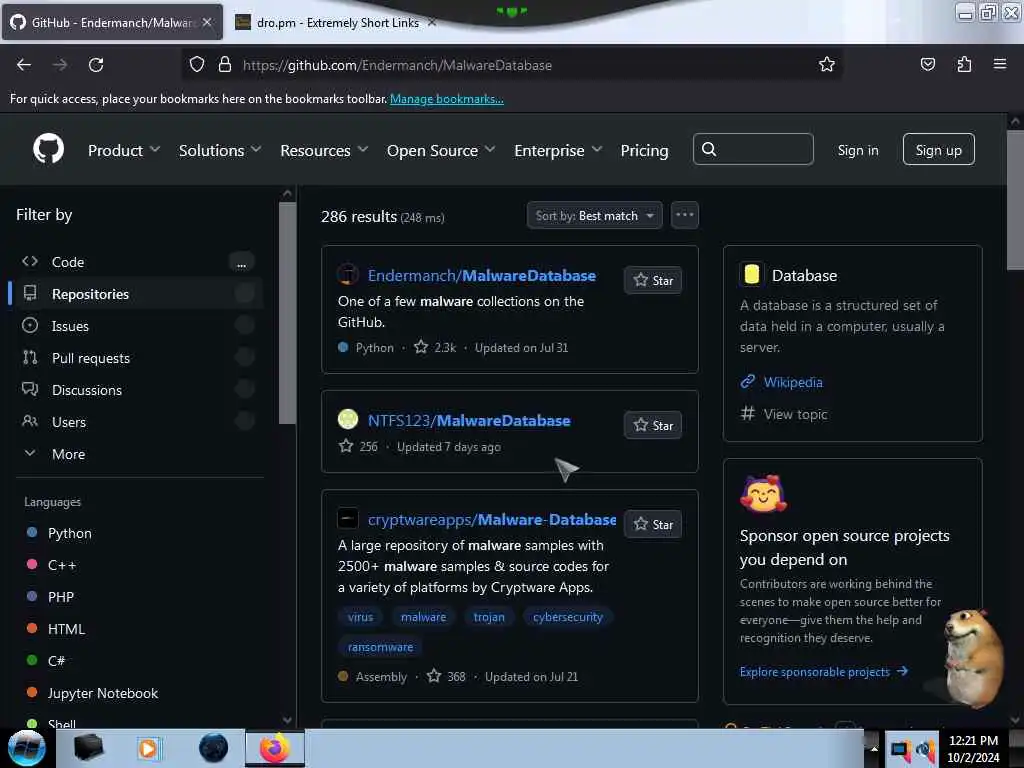Viewport: 1024px width, 768px height.
Task: Click the Sign up button
Action: pos(938,150)
